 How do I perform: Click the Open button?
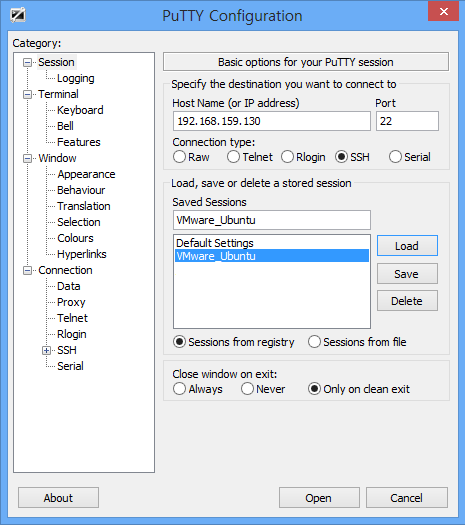pyautogui.click(x=319, y=498)
